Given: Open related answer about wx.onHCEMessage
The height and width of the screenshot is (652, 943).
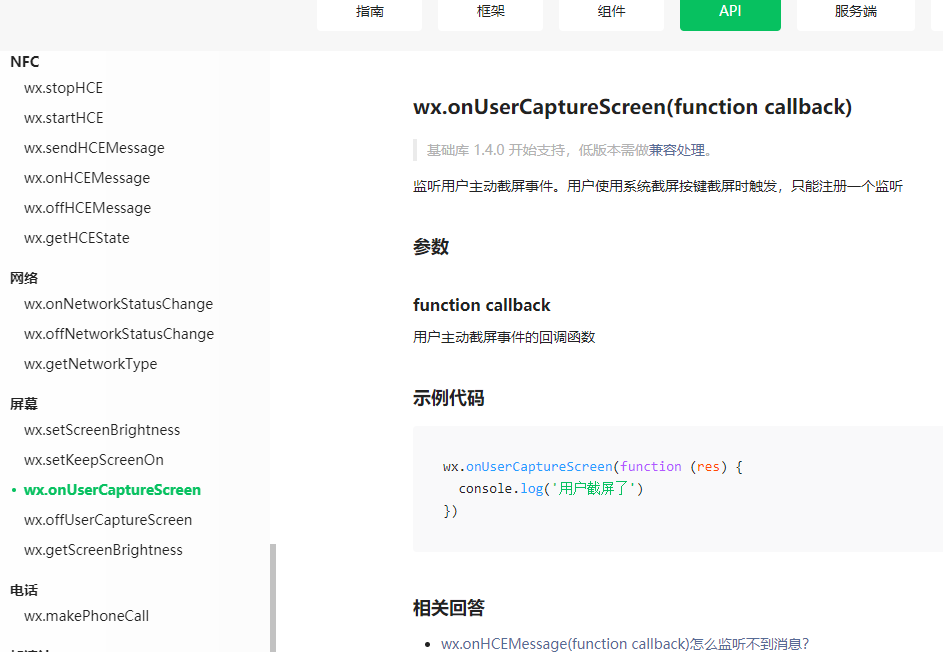Looking at the screenshot, I should (x=624, y=644).
